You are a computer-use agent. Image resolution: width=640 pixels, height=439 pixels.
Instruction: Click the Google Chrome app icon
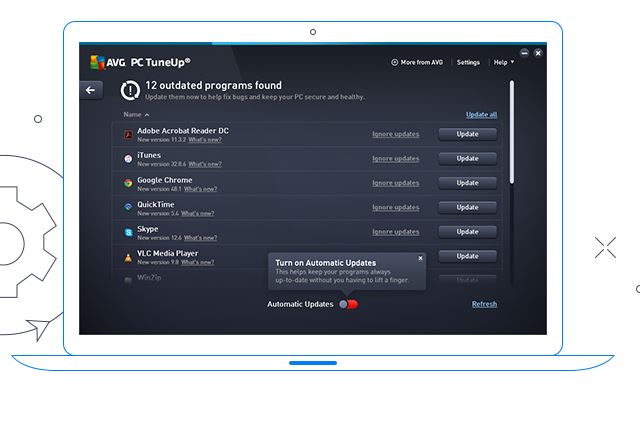click(128, 183)
